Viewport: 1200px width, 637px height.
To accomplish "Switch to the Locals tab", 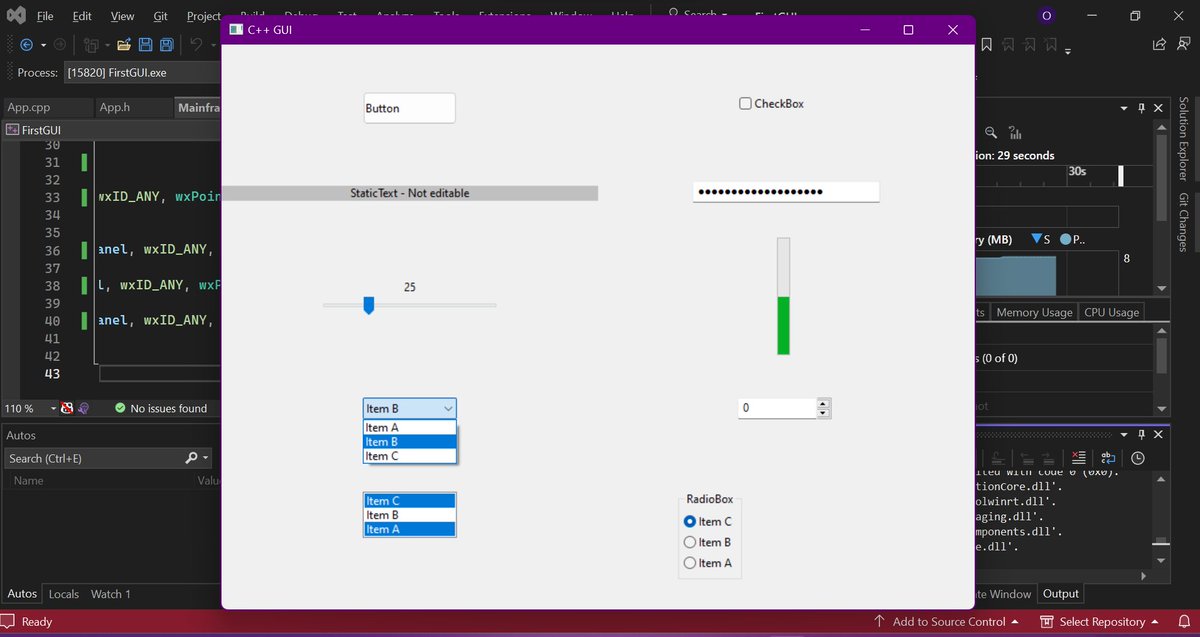I will coord(64,594).
